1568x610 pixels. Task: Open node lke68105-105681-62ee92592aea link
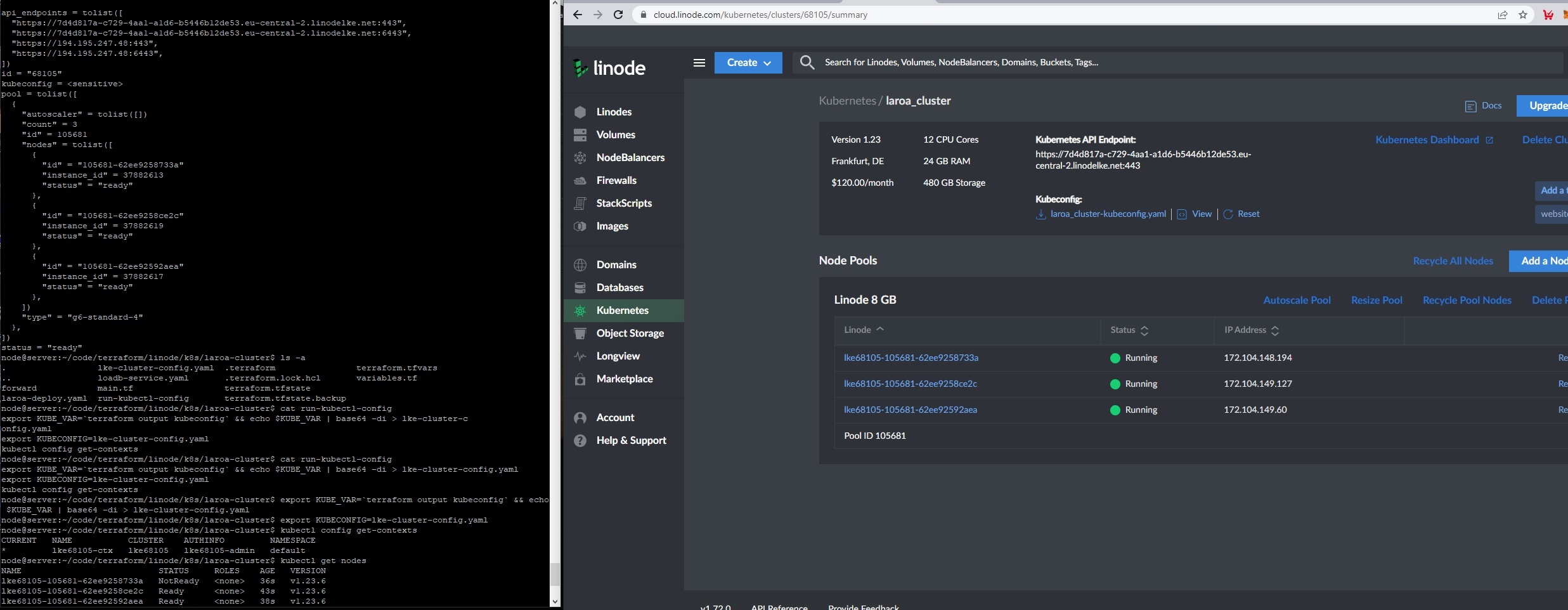point(910,410)
